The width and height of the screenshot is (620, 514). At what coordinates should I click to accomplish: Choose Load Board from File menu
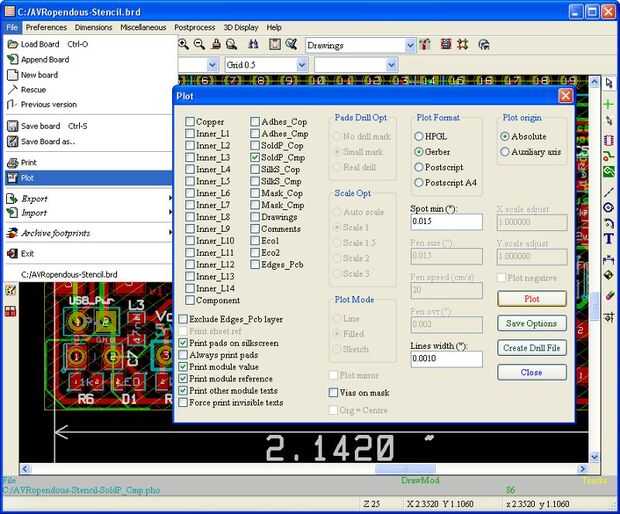point(89,44)
